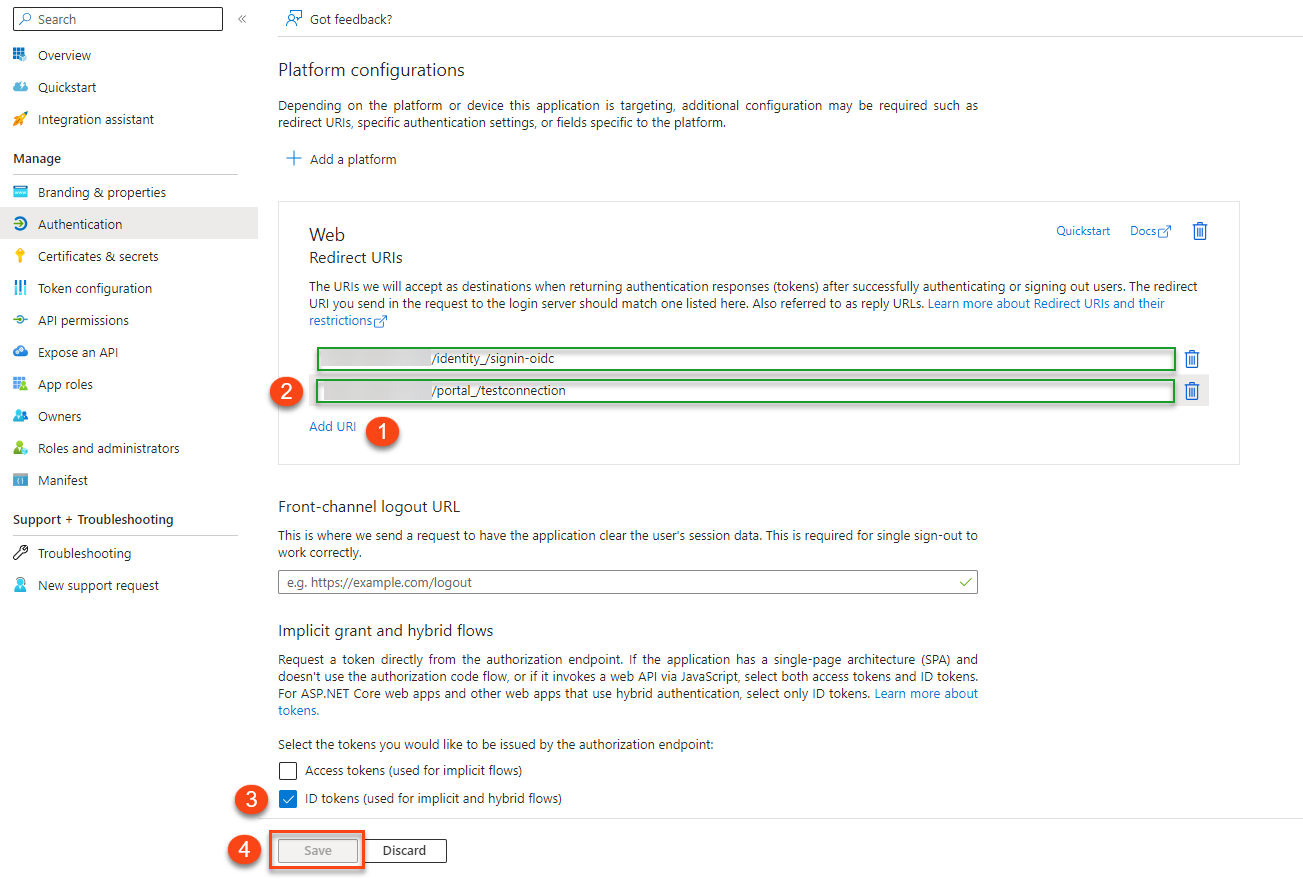Click the Save button
The height and width of the screenshot is (879, 1303).
click(318, 850)
